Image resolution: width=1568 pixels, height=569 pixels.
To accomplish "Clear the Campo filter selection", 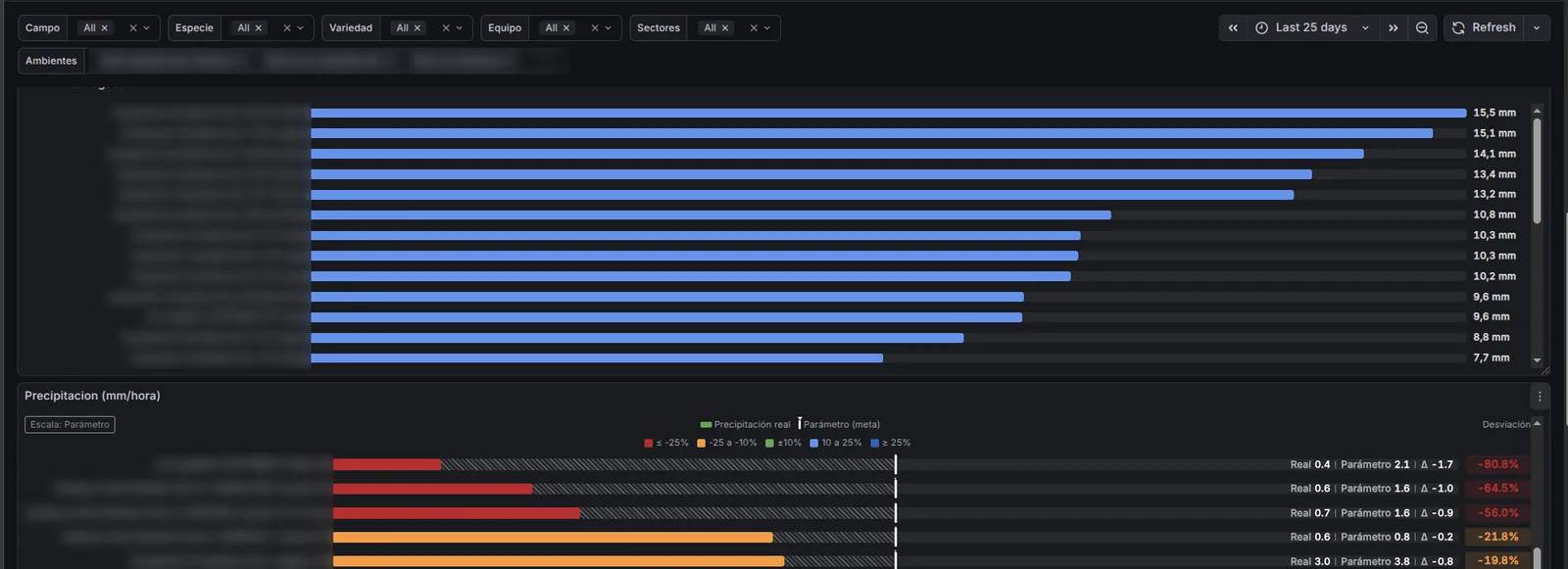I will (133, 28).
